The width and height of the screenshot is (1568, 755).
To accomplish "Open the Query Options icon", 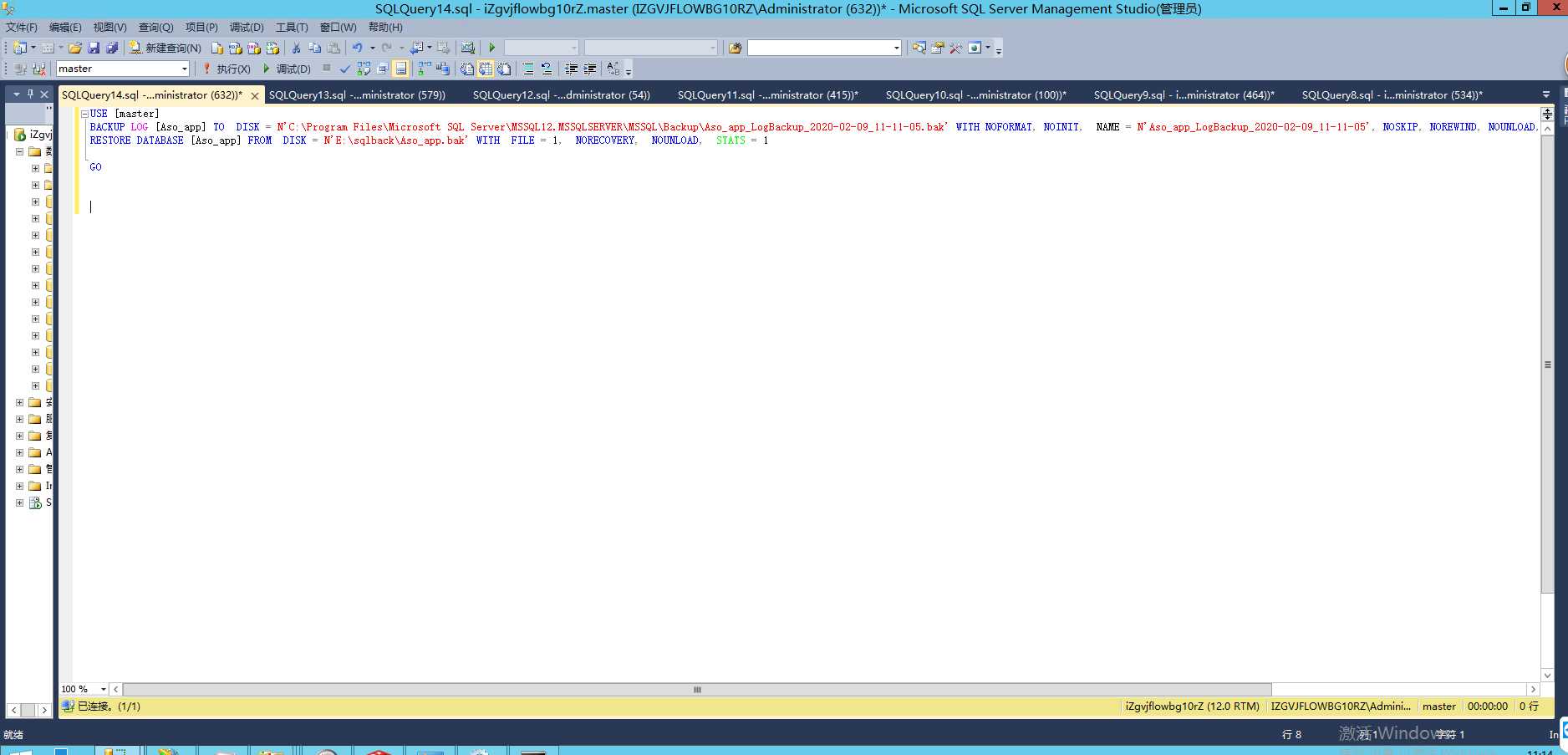I will [x=382, y=69].
